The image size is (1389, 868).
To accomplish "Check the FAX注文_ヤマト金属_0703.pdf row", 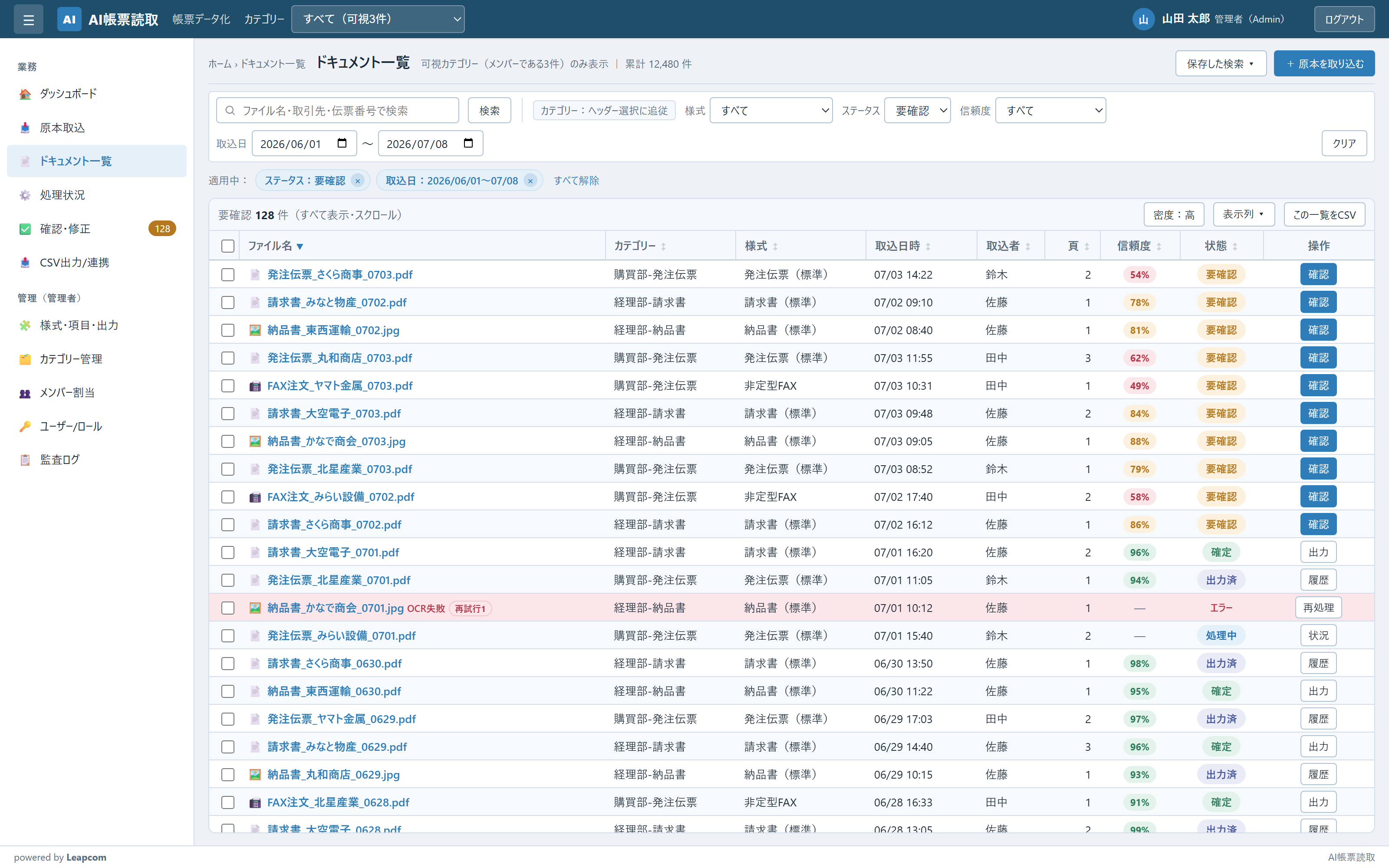I will 228,386.
